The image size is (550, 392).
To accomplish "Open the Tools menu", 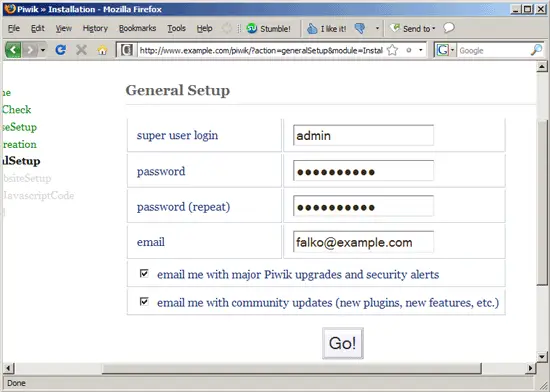I will [x=176, y=28].
